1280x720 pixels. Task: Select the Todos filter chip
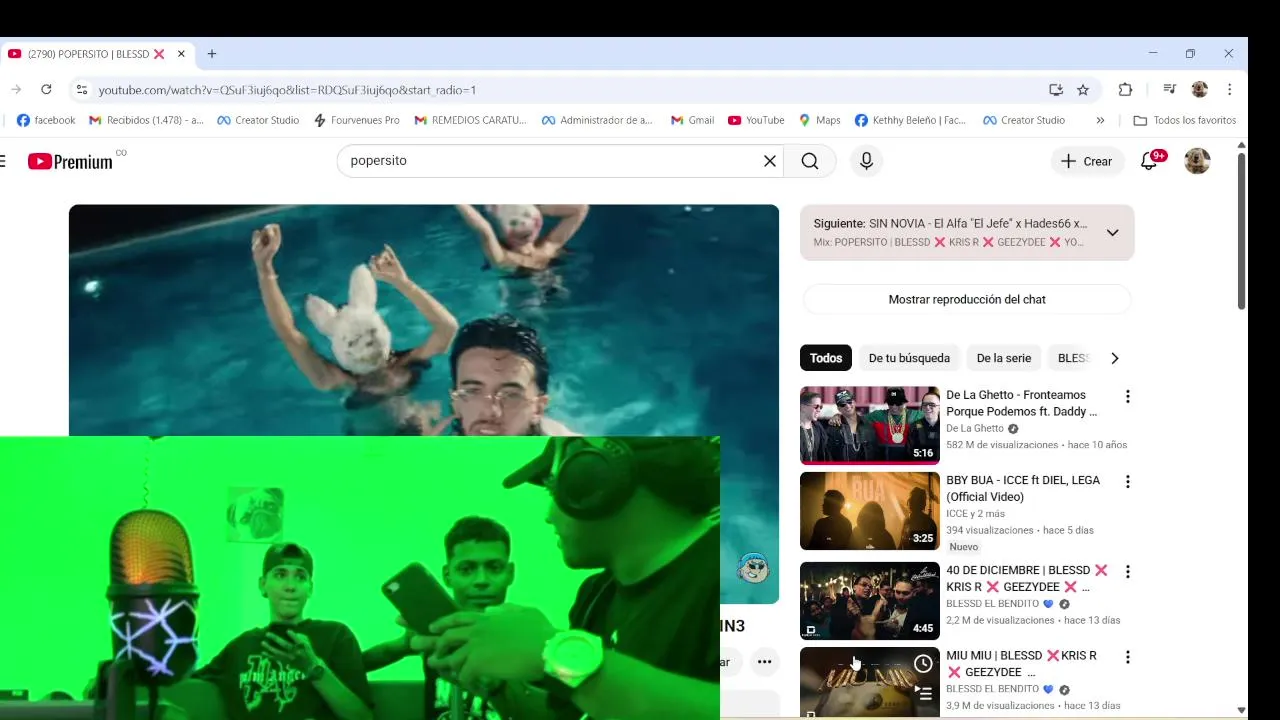(x=826, y=358)
